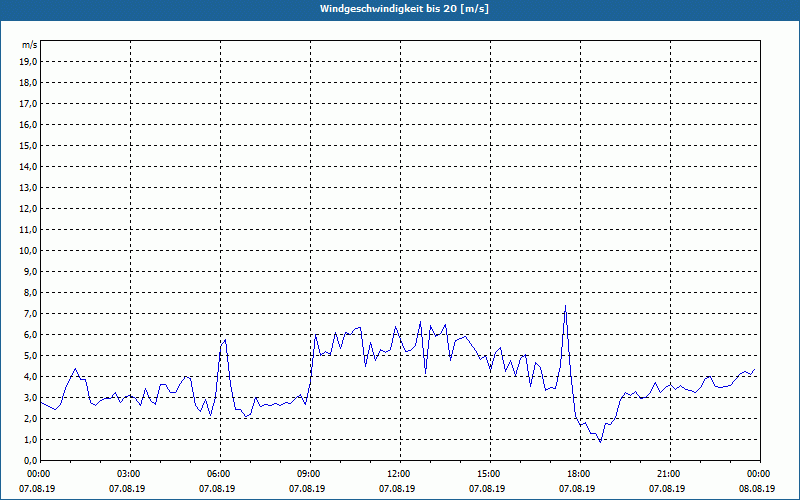The image size is (800, 500).
Task: Pick the '14,0' y-axis label
Action: click(28, 166)
